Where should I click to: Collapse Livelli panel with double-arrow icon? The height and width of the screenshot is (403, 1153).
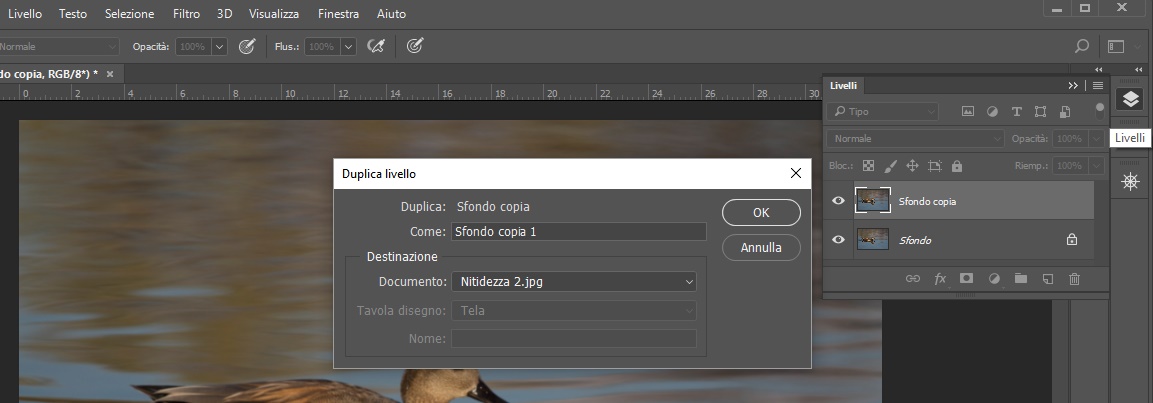tap(1073, 85)
